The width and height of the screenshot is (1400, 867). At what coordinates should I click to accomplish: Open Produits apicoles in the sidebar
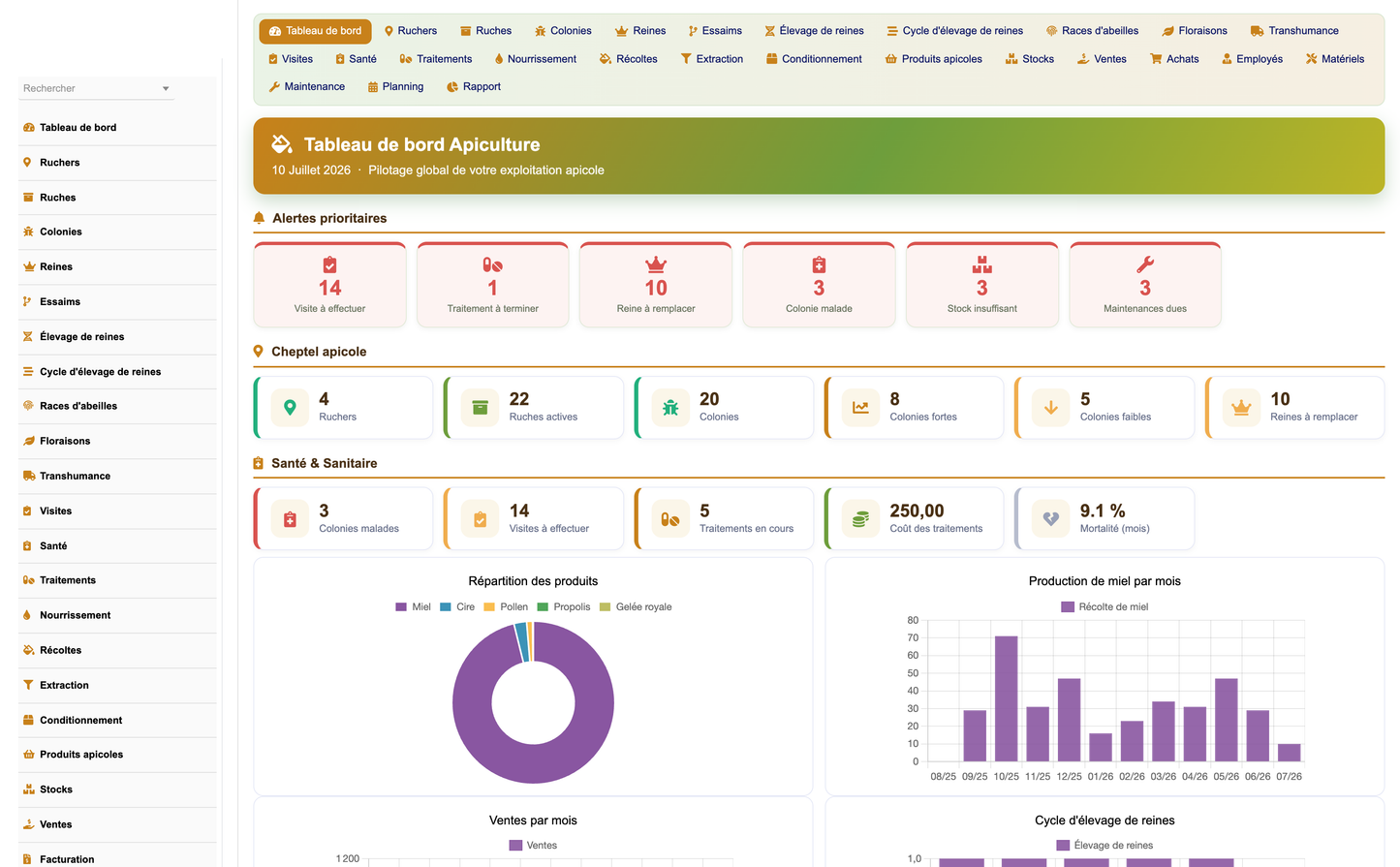click(117, 755)
